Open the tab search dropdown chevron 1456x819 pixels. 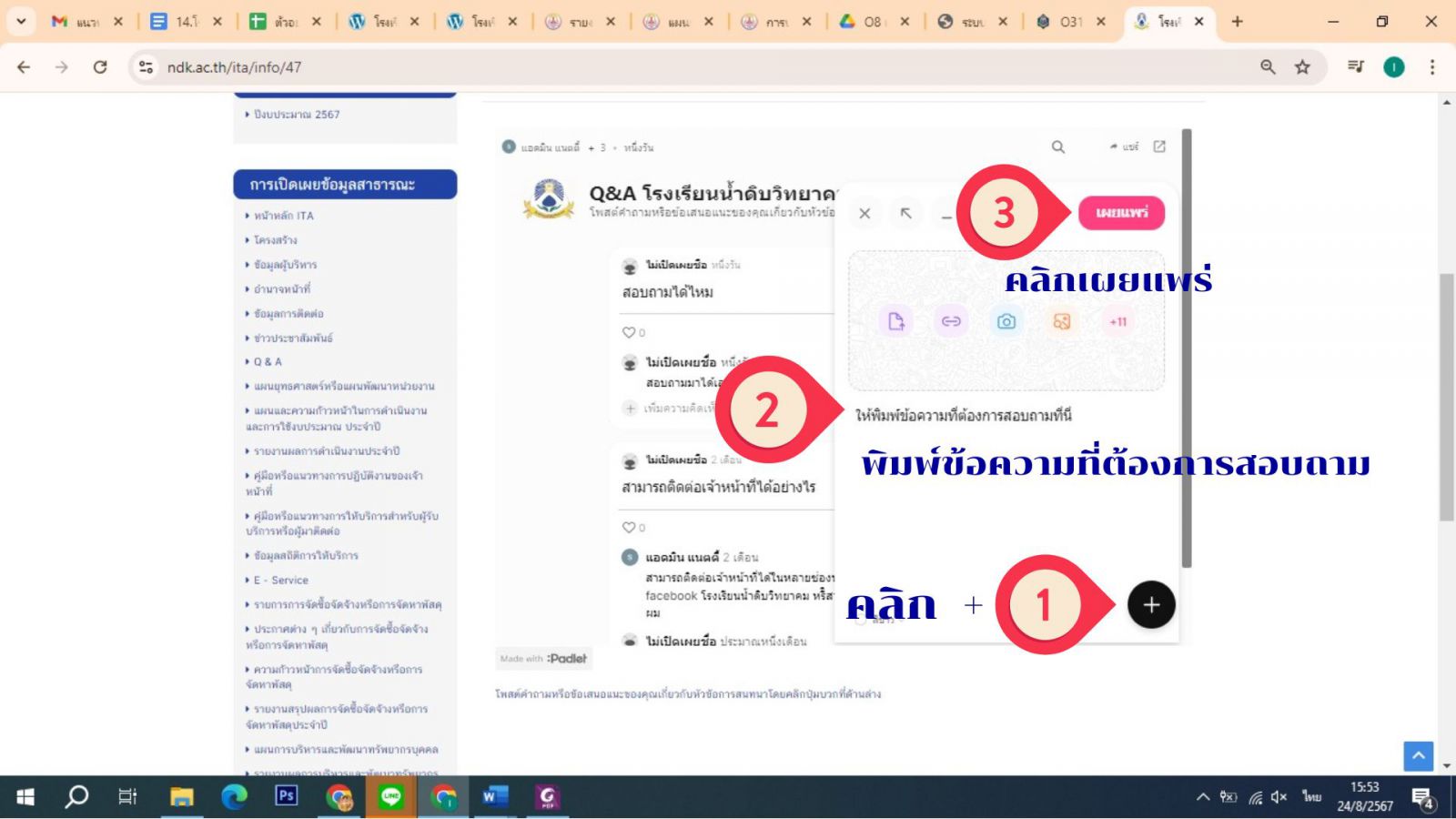[x=20, y=21]
